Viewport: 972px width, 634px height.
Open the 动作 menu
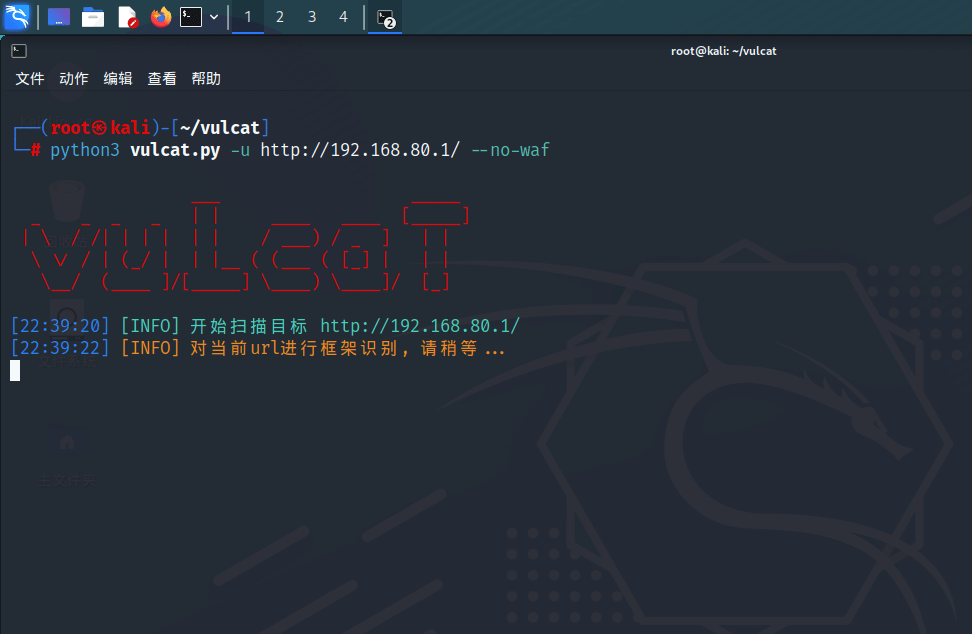pyautogui.click(x=74, y=79)
